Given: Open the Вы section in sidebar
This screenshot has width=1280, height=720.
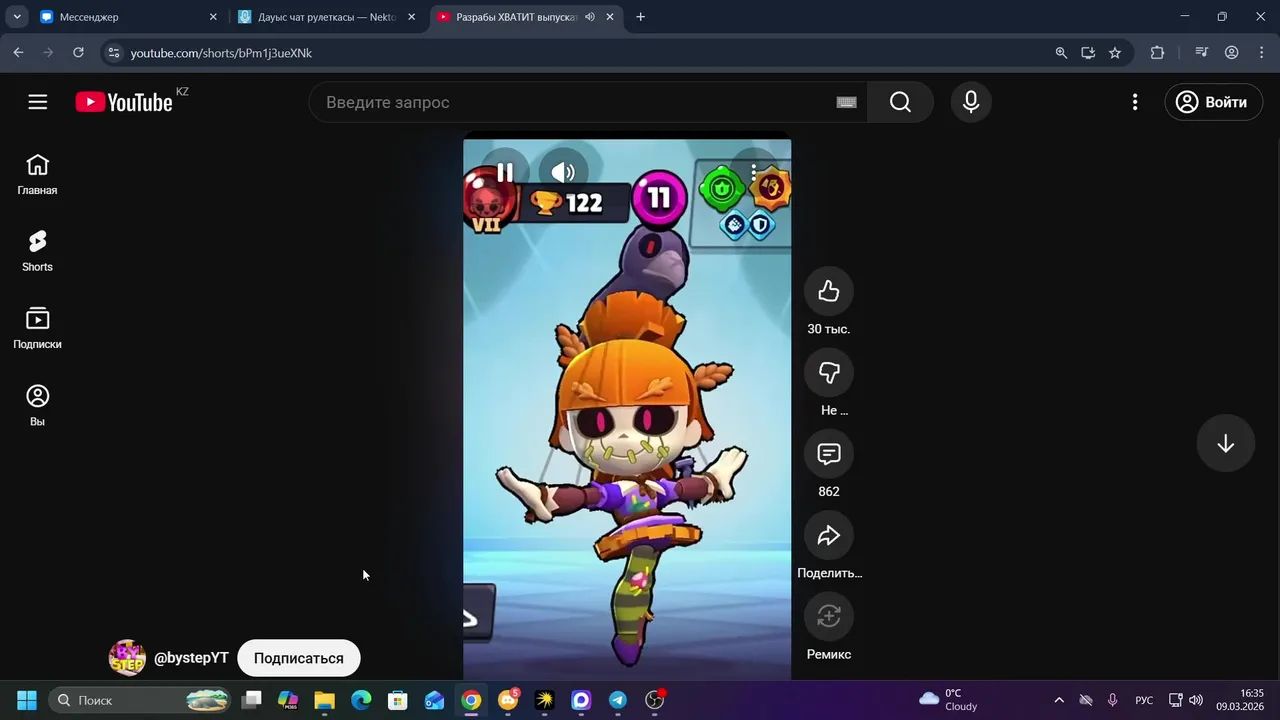Looking at the screenshot, I should (x=37, y=405).
